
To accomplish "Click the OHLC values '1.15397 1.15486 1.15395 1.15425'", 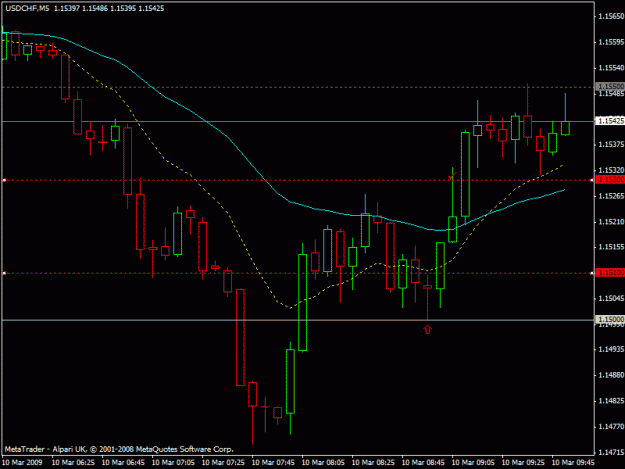I will pos(109,8).
